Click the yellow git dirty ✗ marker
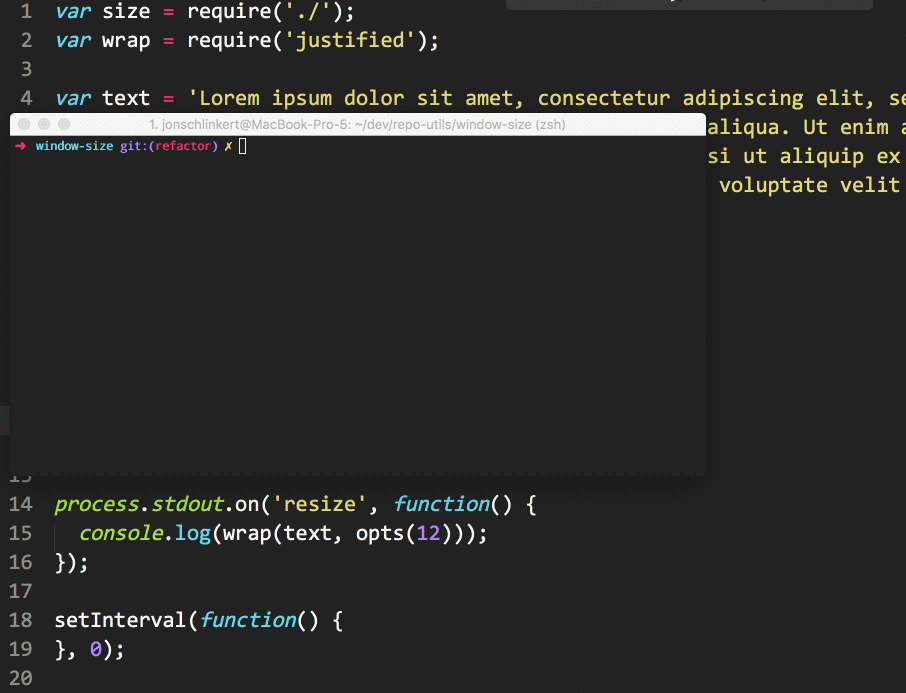This screenshot has height=693, width=906. [228, 146]
